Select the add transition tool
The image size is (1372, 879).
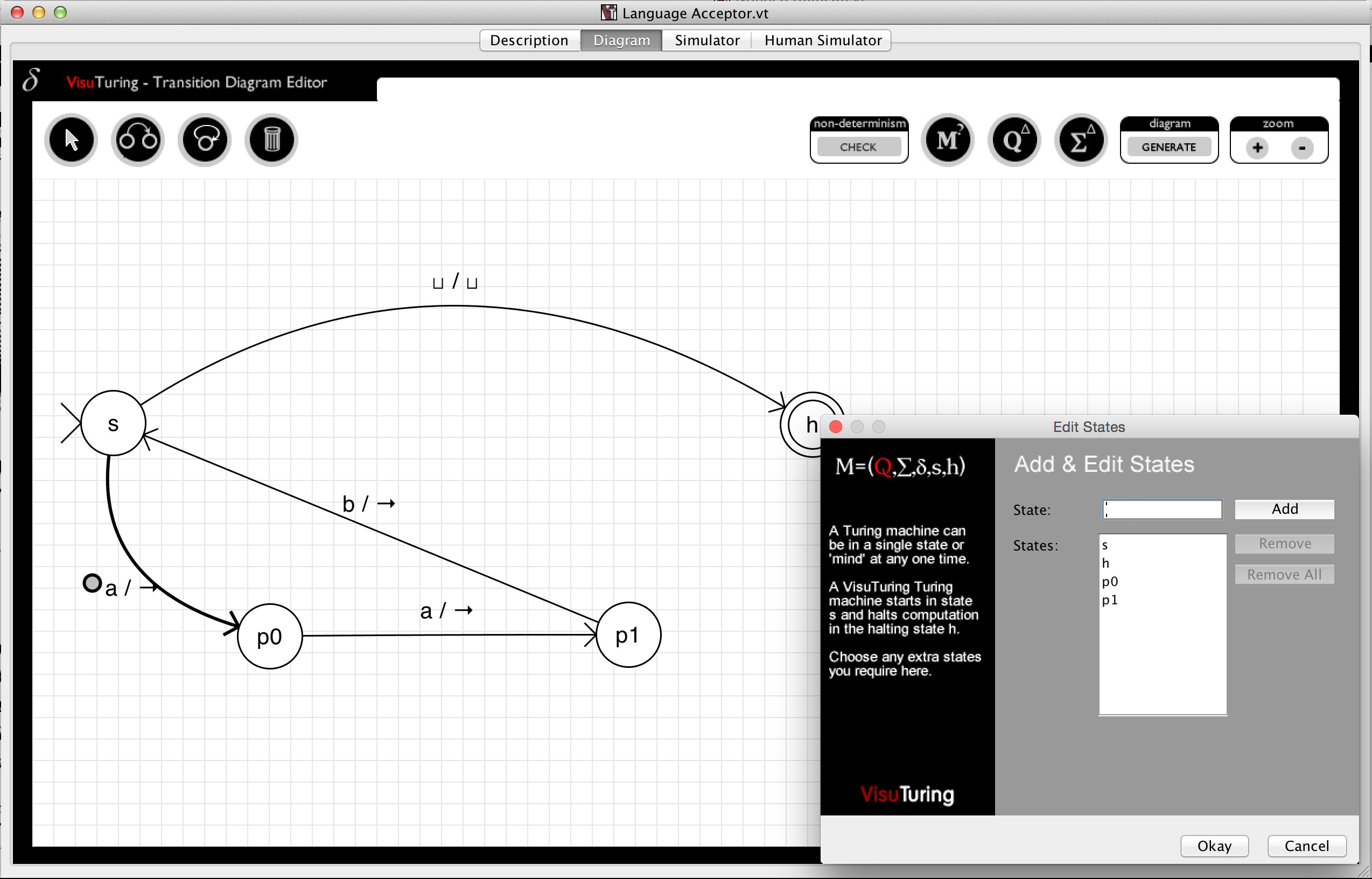pyautogui.click(x=137, y=140)
